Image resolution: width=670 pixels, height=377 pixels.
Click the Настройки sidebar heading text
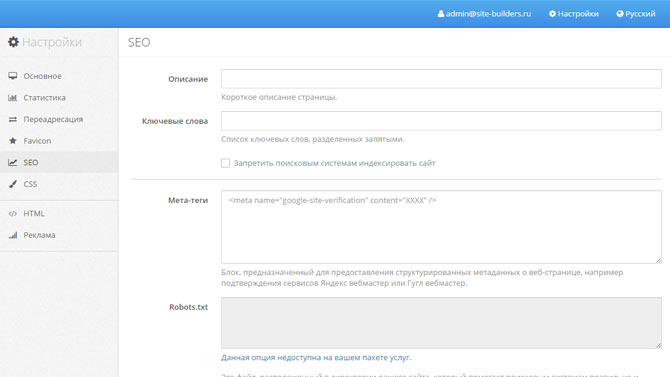pyautogui.click(x=52, y=42)
